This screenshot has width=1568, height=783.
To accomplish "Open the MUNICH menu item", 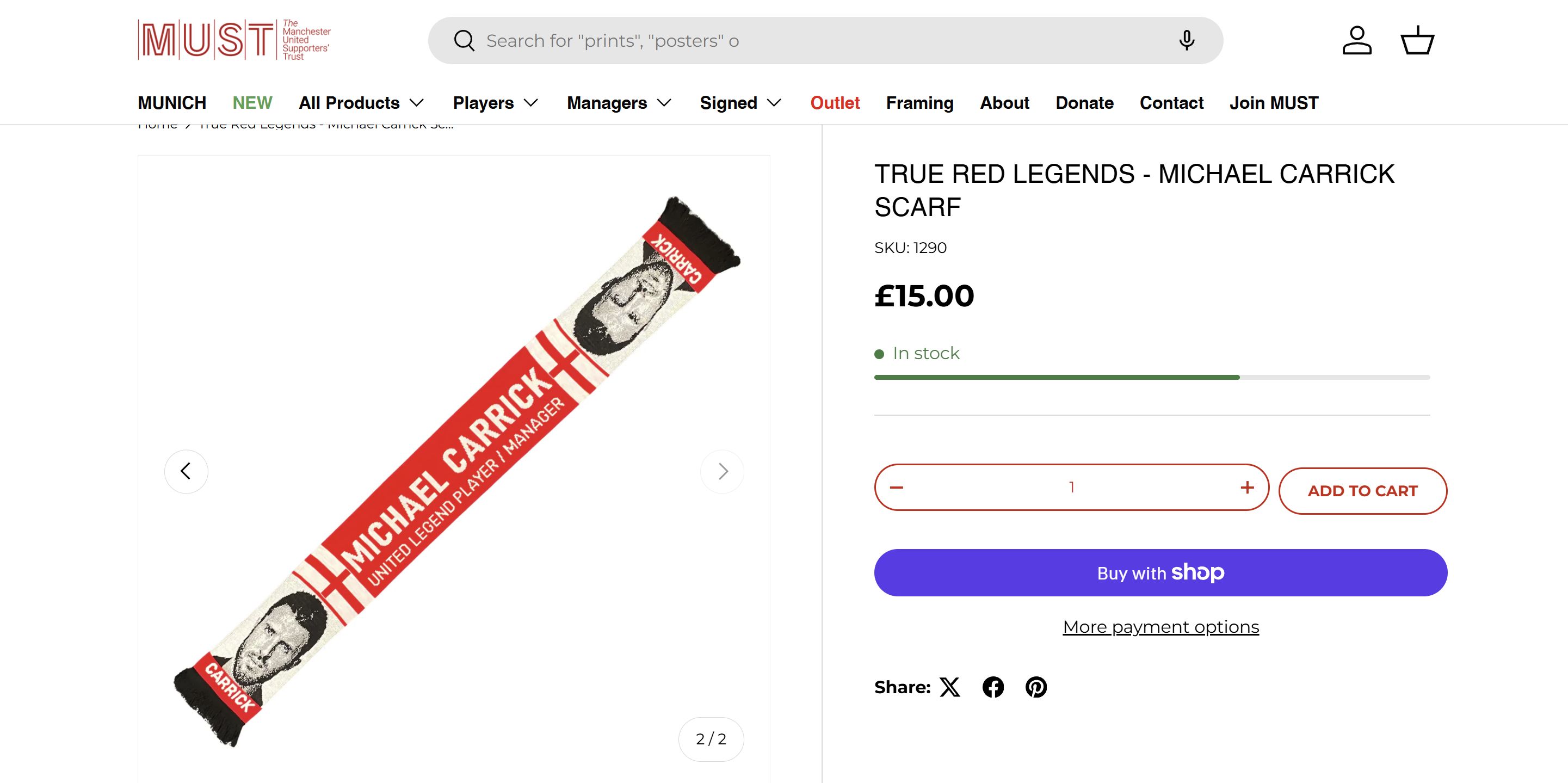I will pyautogui.click(x=171, y=103).
